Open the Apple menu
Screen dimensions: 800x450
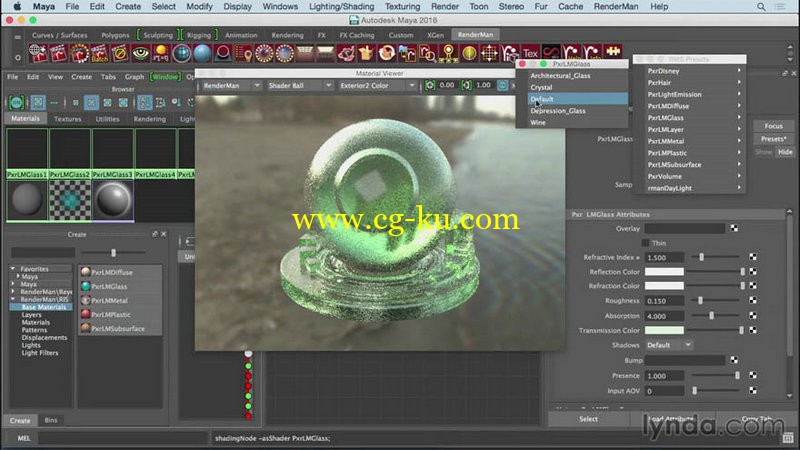click(17, 7)
